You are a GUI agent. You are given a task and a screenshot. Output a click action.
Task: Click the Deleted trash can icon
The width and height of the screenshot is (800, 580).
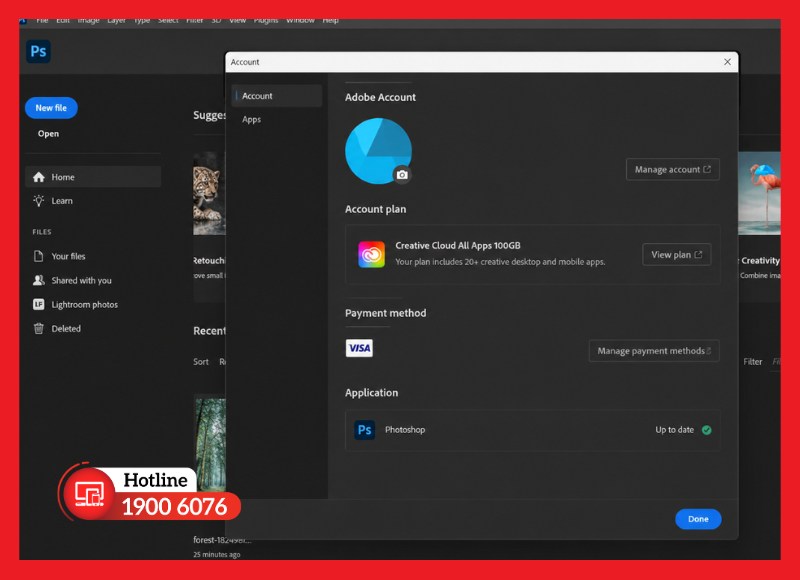click(x=39, y=329)
